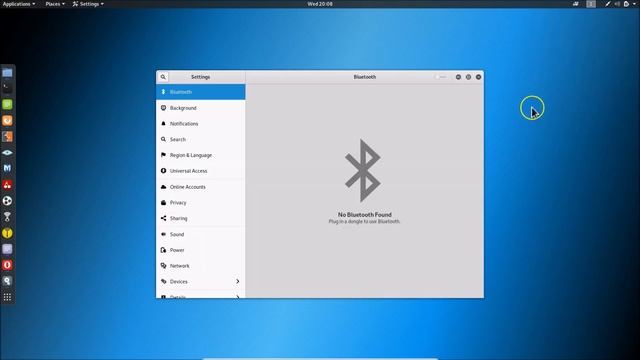Click the lavender square dock icon
Viewport: 640px width, 360px height.
(x=7, y=249)
